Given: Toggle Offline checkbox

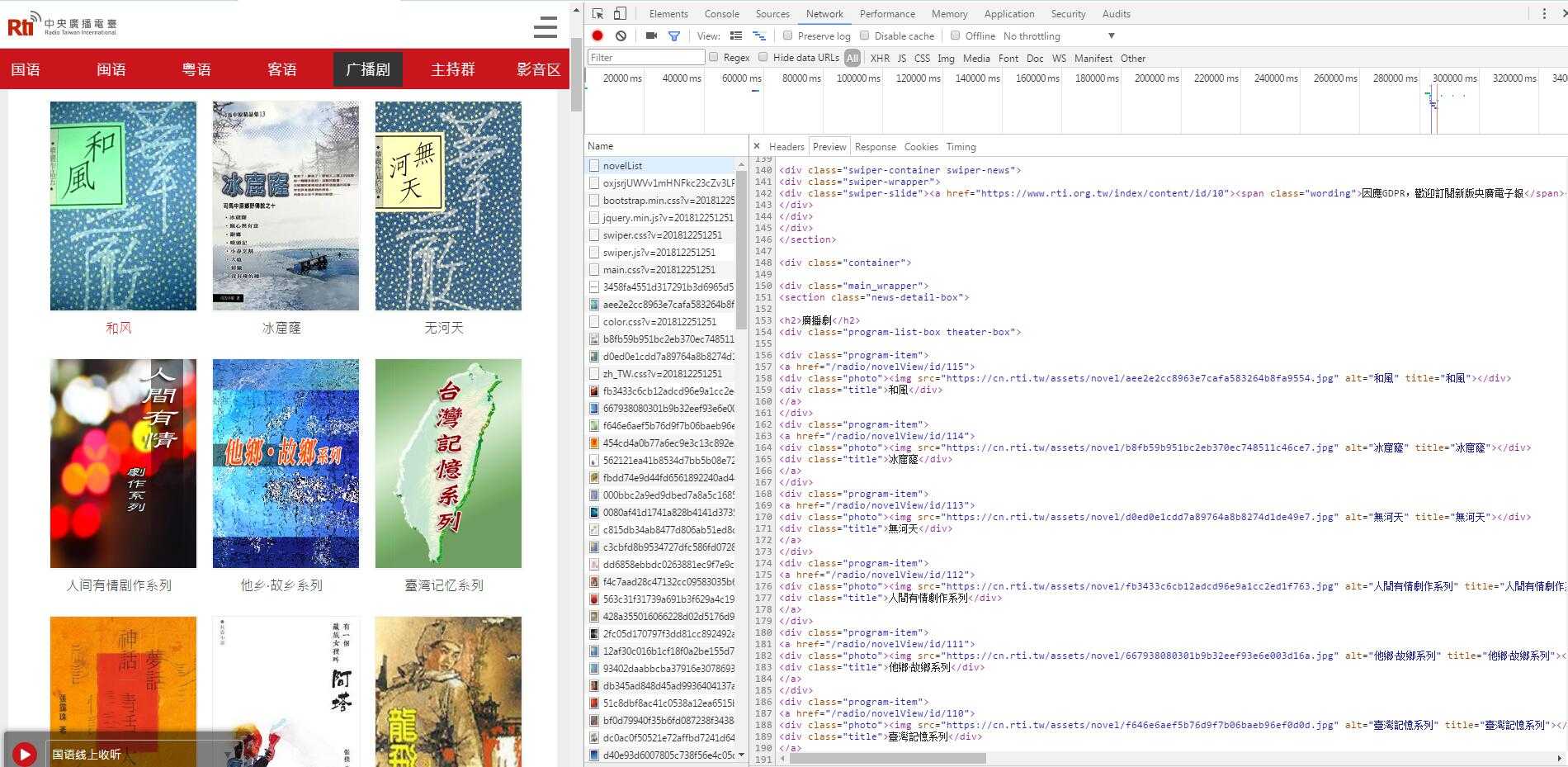Looking at the screenshot, I should 955,36.
